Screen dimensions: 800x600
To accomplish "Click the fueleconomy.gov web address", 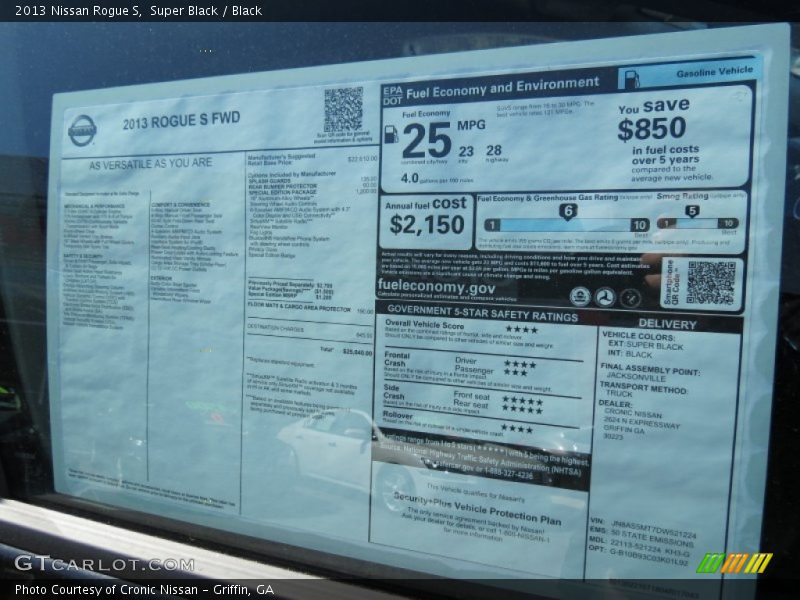I will pyautogui.click(x=436, y=286).
